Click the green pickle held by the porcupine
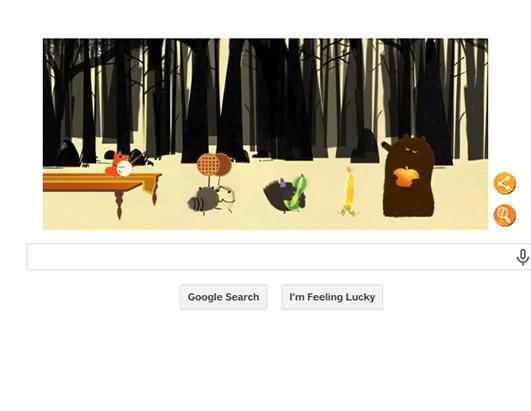The image size is (531, 411). point(296,192)
